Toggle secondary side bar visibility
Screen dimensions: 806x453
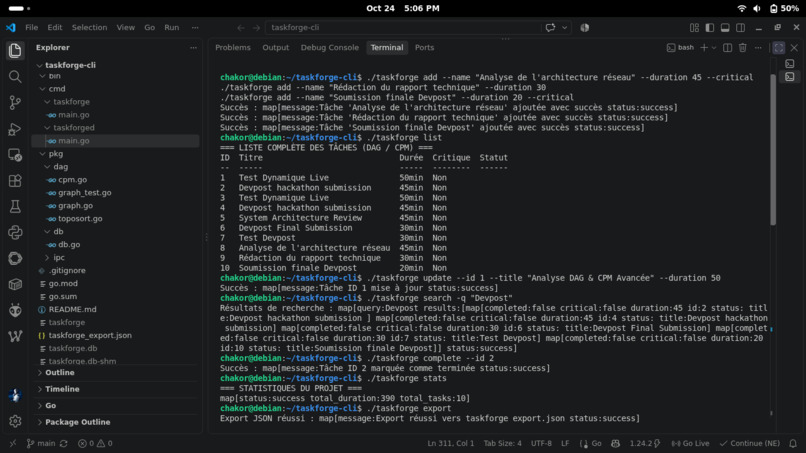click(x=740, y=27)
